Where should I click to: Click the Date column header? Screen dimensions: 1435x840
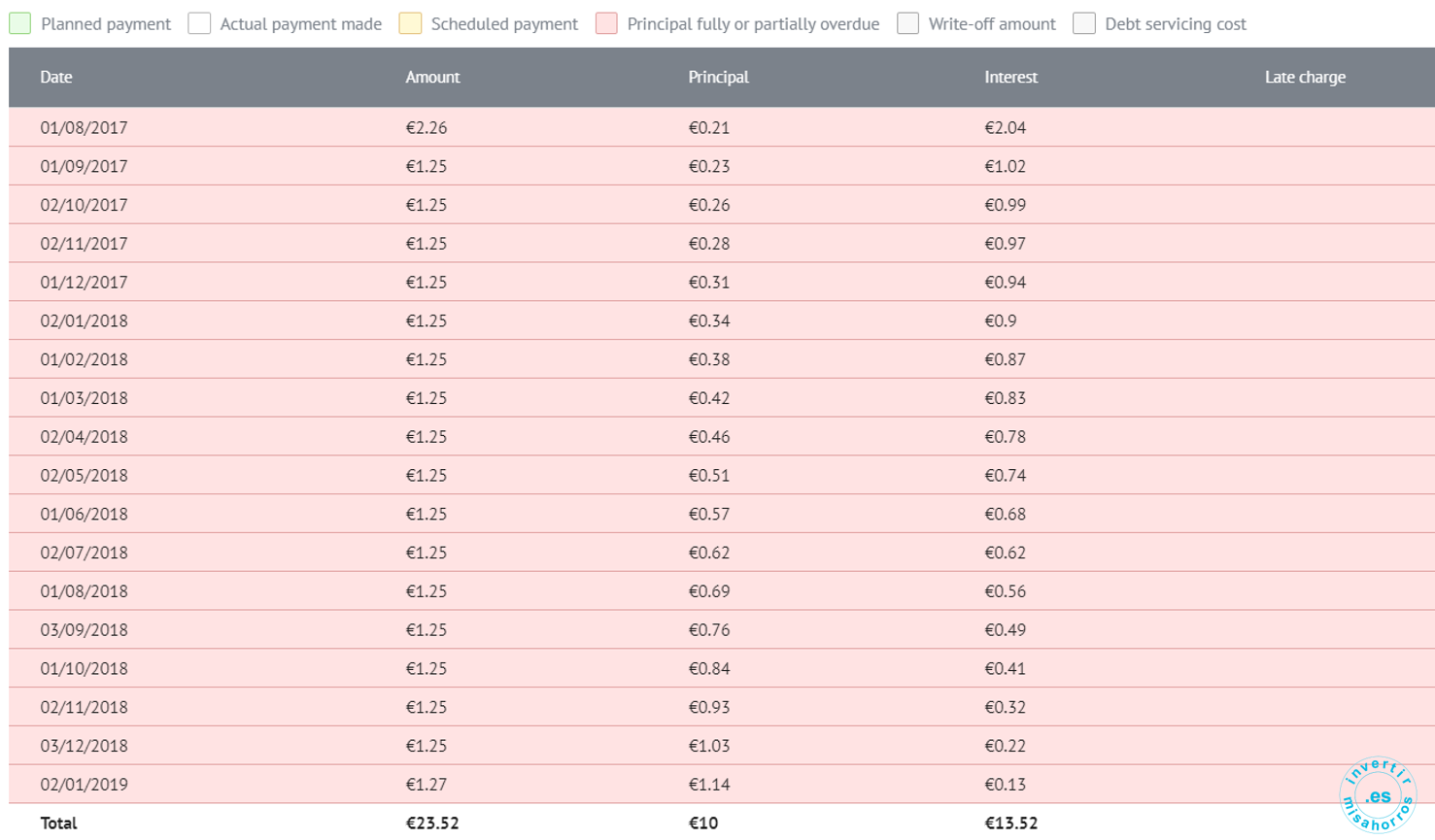click(x=56, y=77)
